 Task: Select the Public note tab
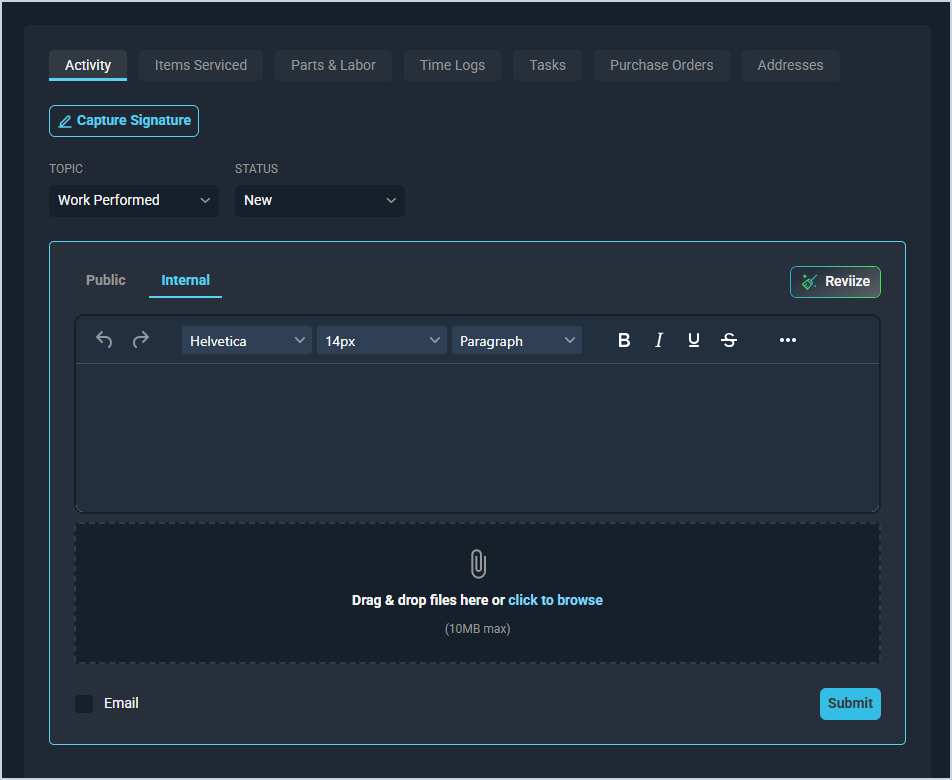[106, 280]
